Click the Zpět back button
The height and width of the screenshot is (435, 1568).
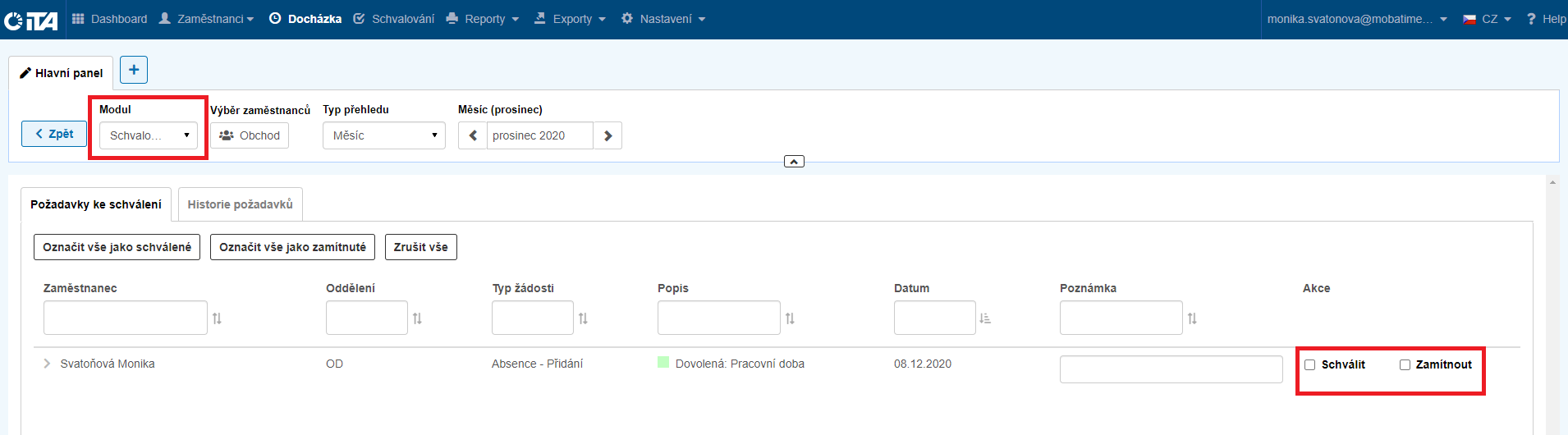point(54,134)
